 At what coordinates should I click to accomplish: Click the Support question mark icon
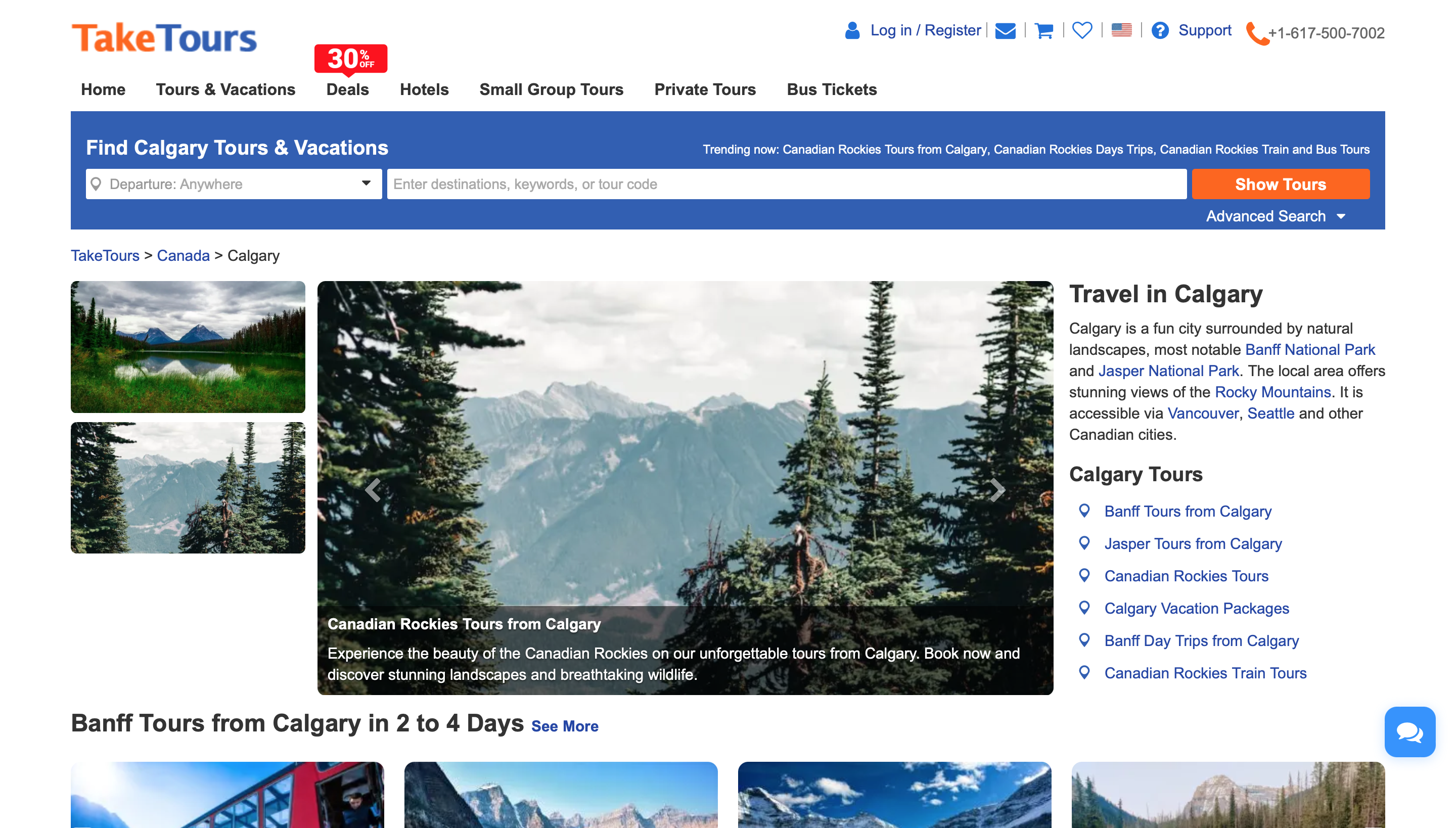tap(1160, 30)
